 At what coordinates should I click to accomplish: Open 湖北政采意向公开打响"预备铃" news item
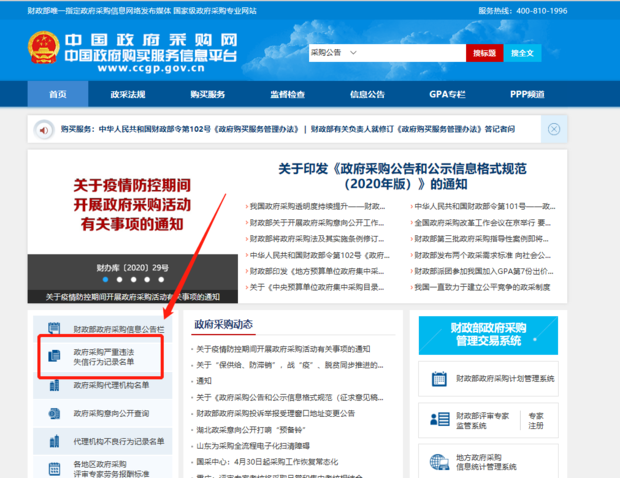(251, 430)
